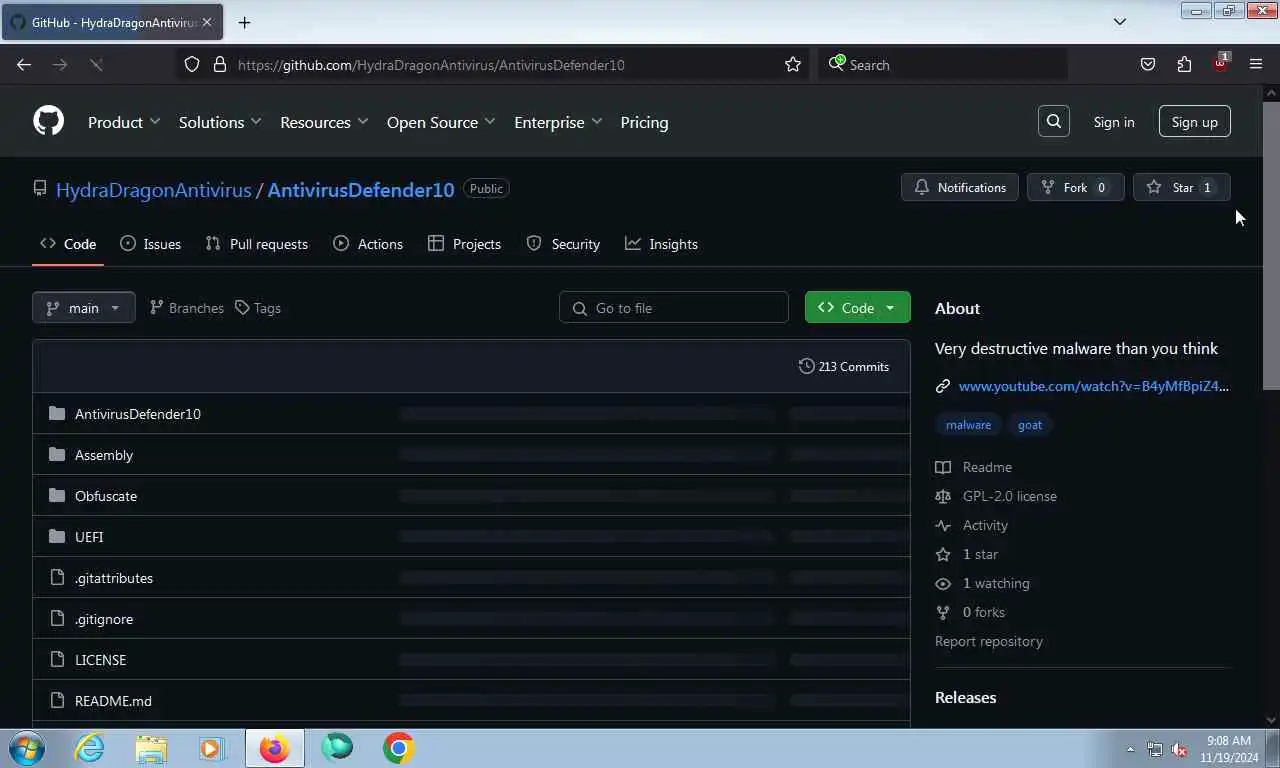
Task: Click the malware topic tag
Action: click(969, 425)
